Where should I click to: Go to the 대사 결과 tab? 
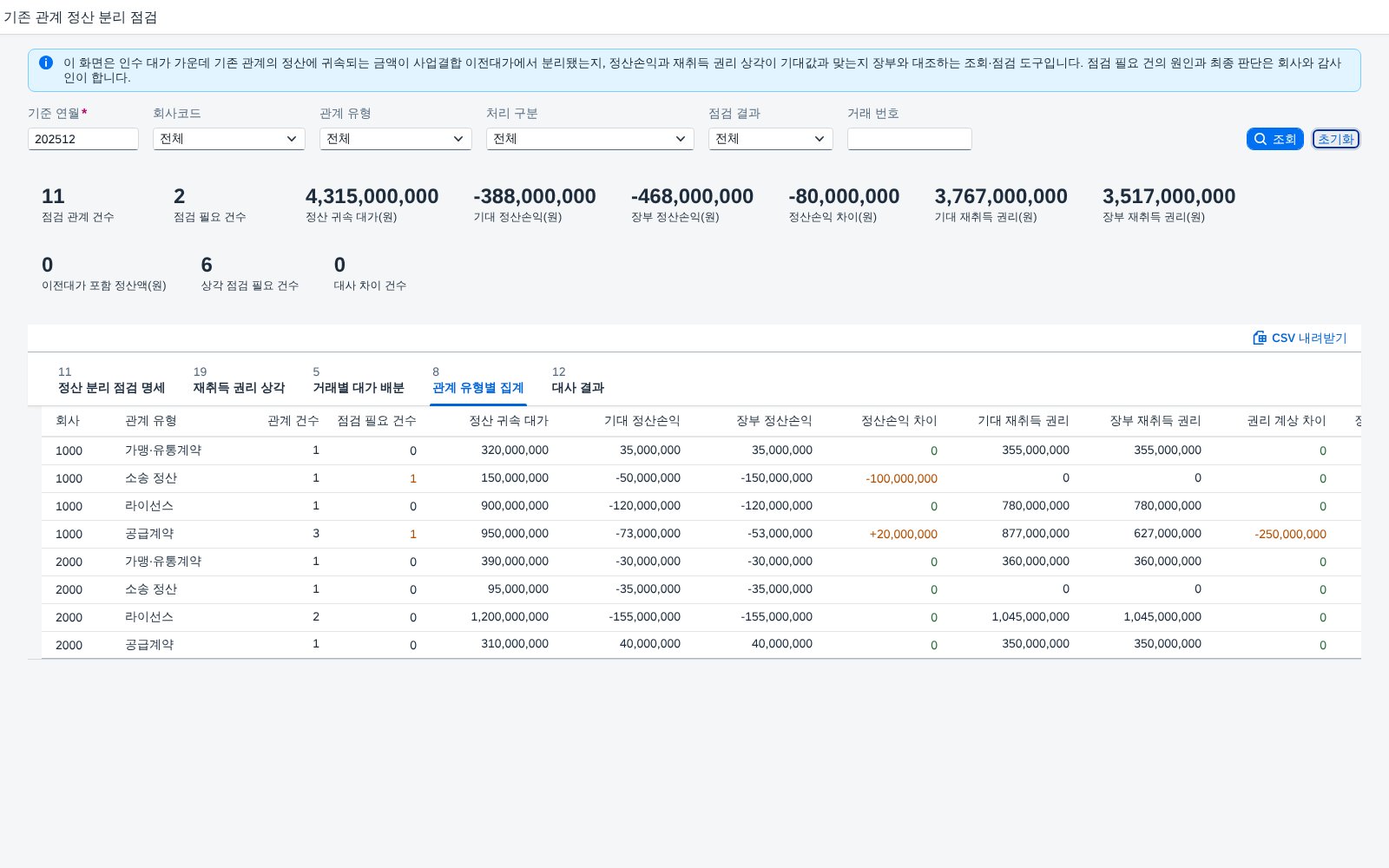click(x=578, y=380)
